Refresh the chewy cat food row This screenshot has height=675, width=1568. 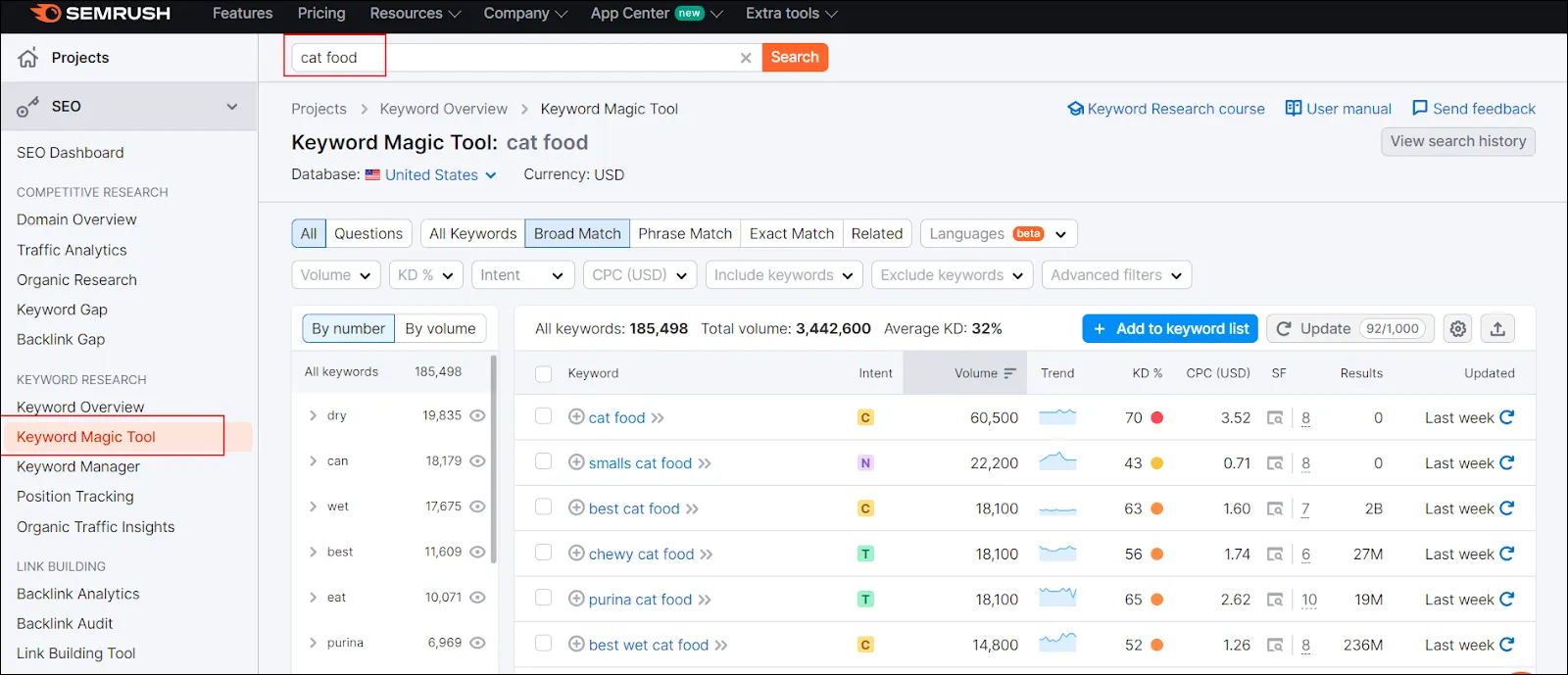1507,554
